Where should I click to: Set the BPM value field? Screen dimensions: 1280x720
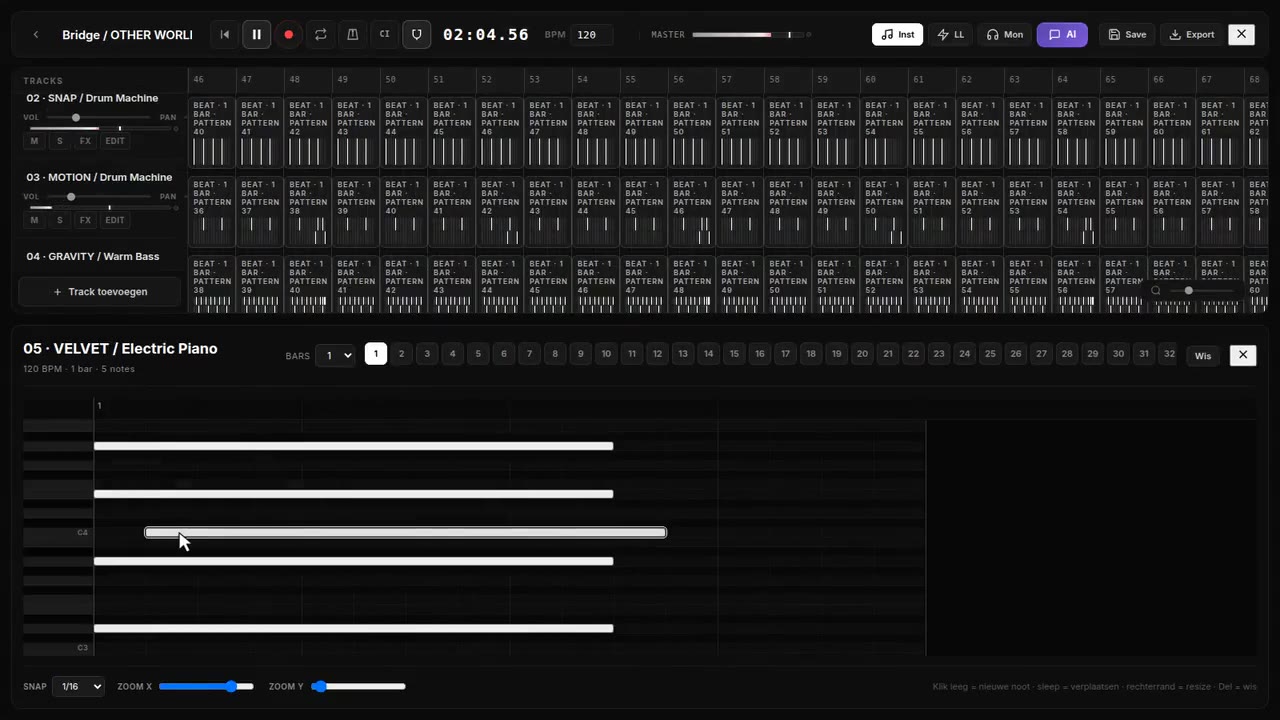click(591, 35)
